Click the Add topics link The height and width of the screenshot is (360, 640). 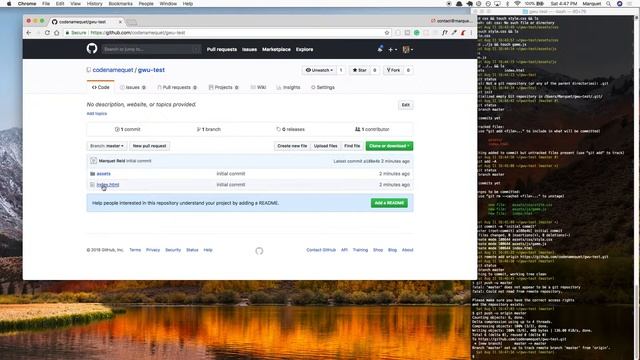(97, 113)
